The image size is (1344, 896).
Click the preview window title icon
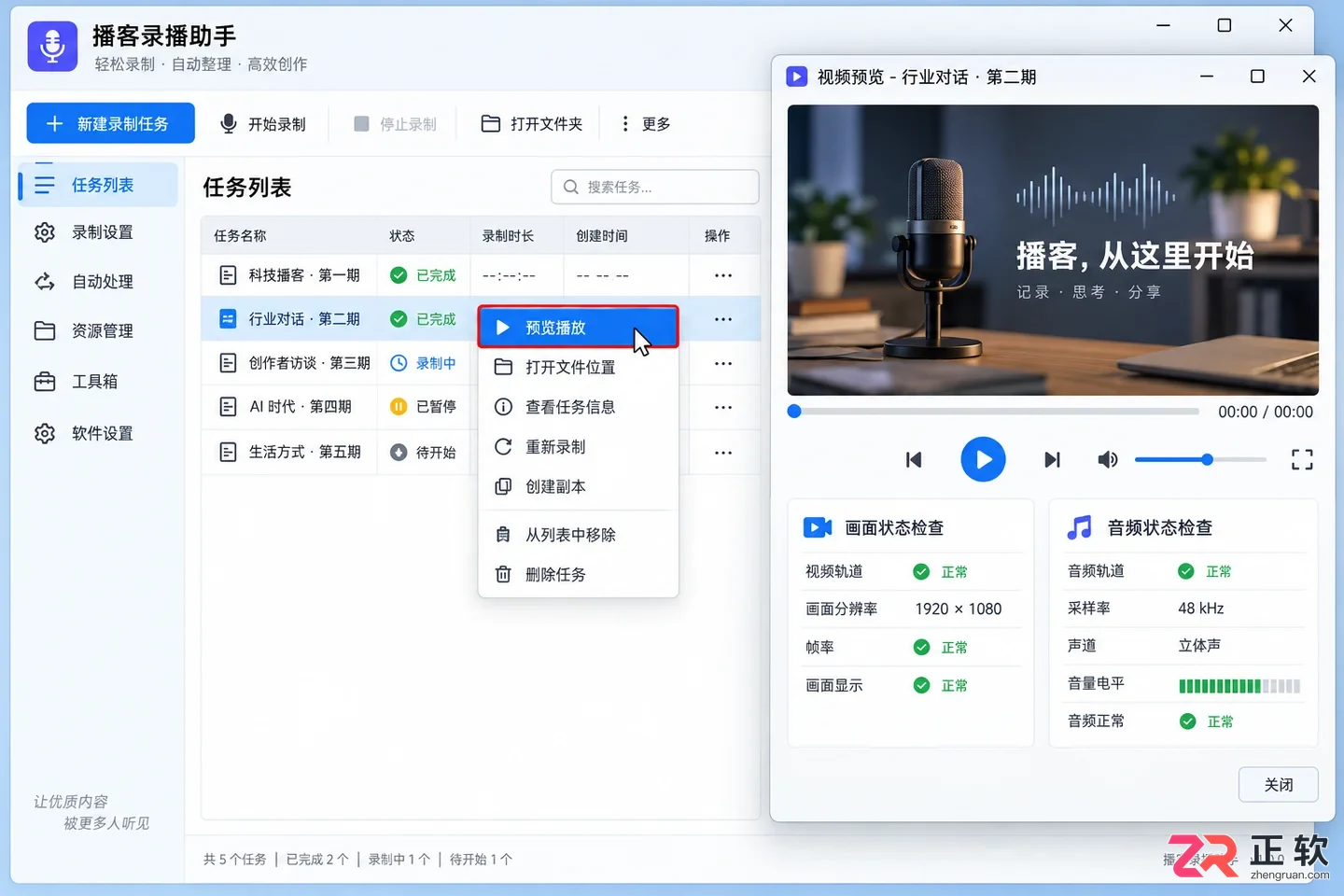click(x=796, y=77)
